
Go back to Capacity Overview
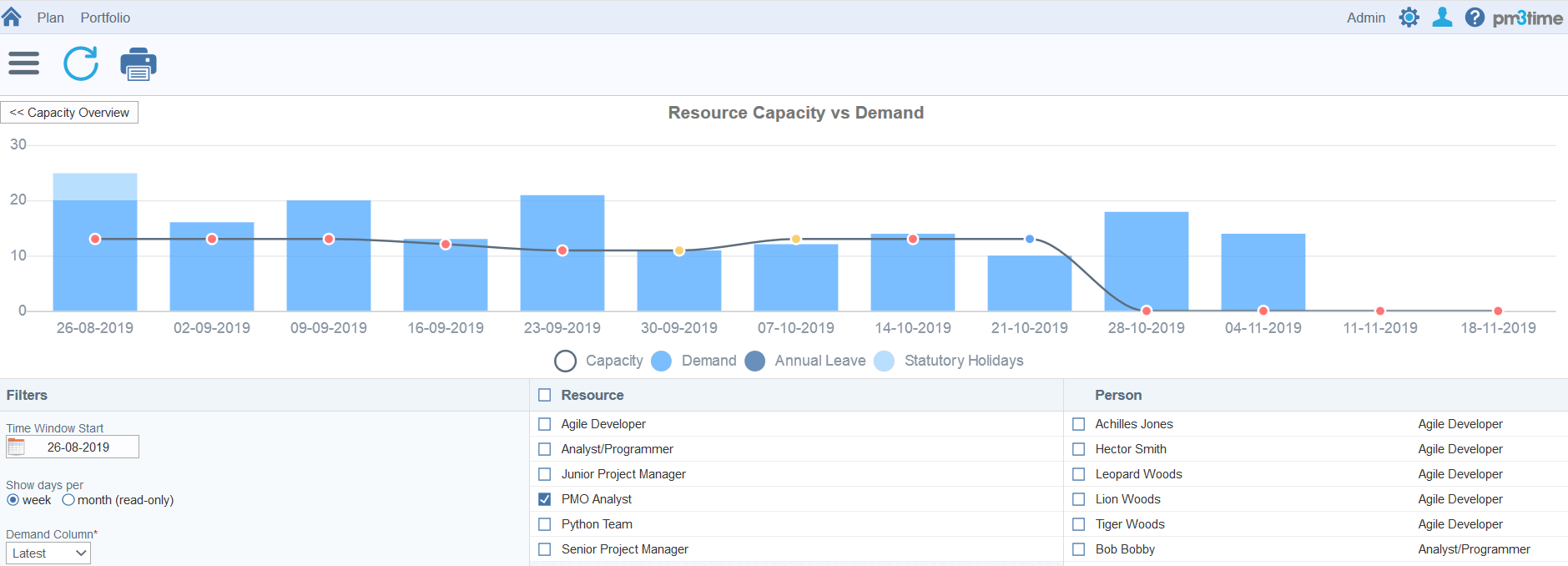[69, 113]
